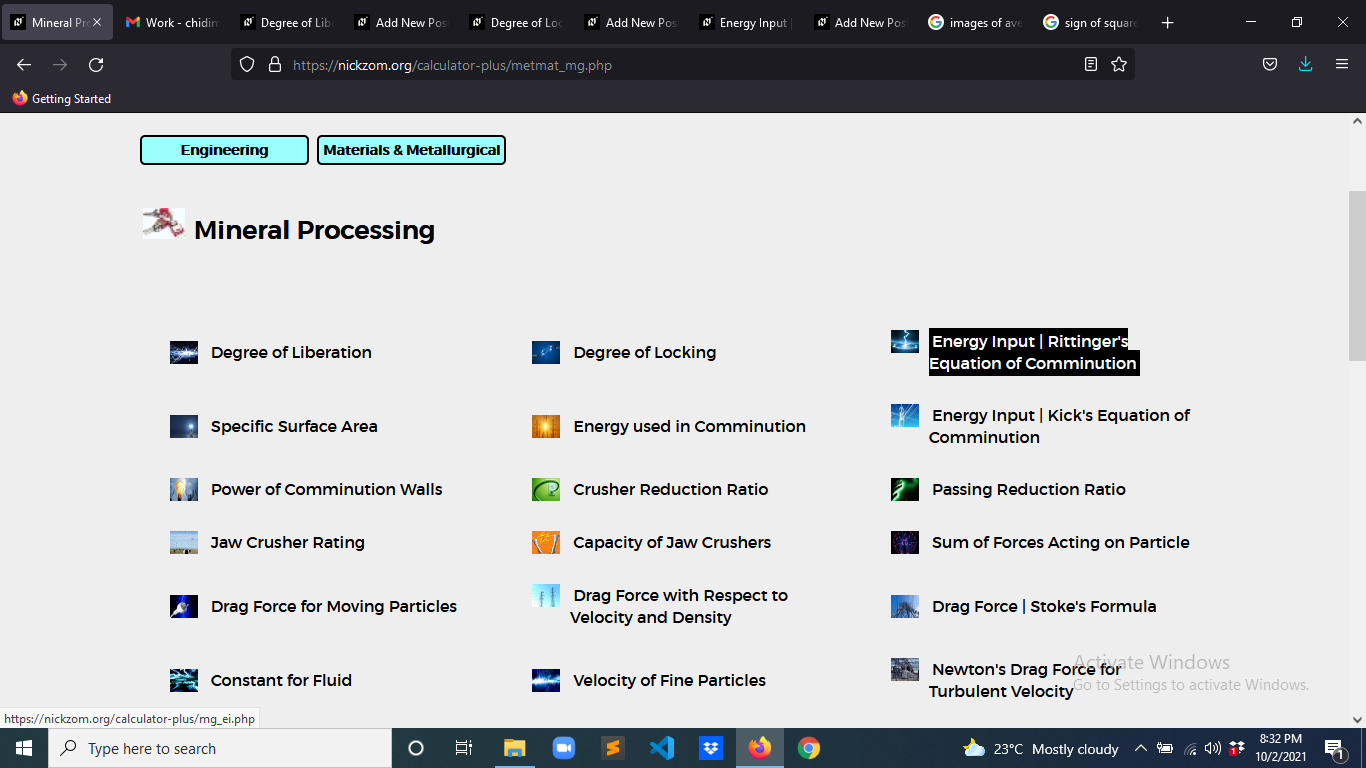
Task: Open Google Chrome from the taskbar
Action: (809, 748)
